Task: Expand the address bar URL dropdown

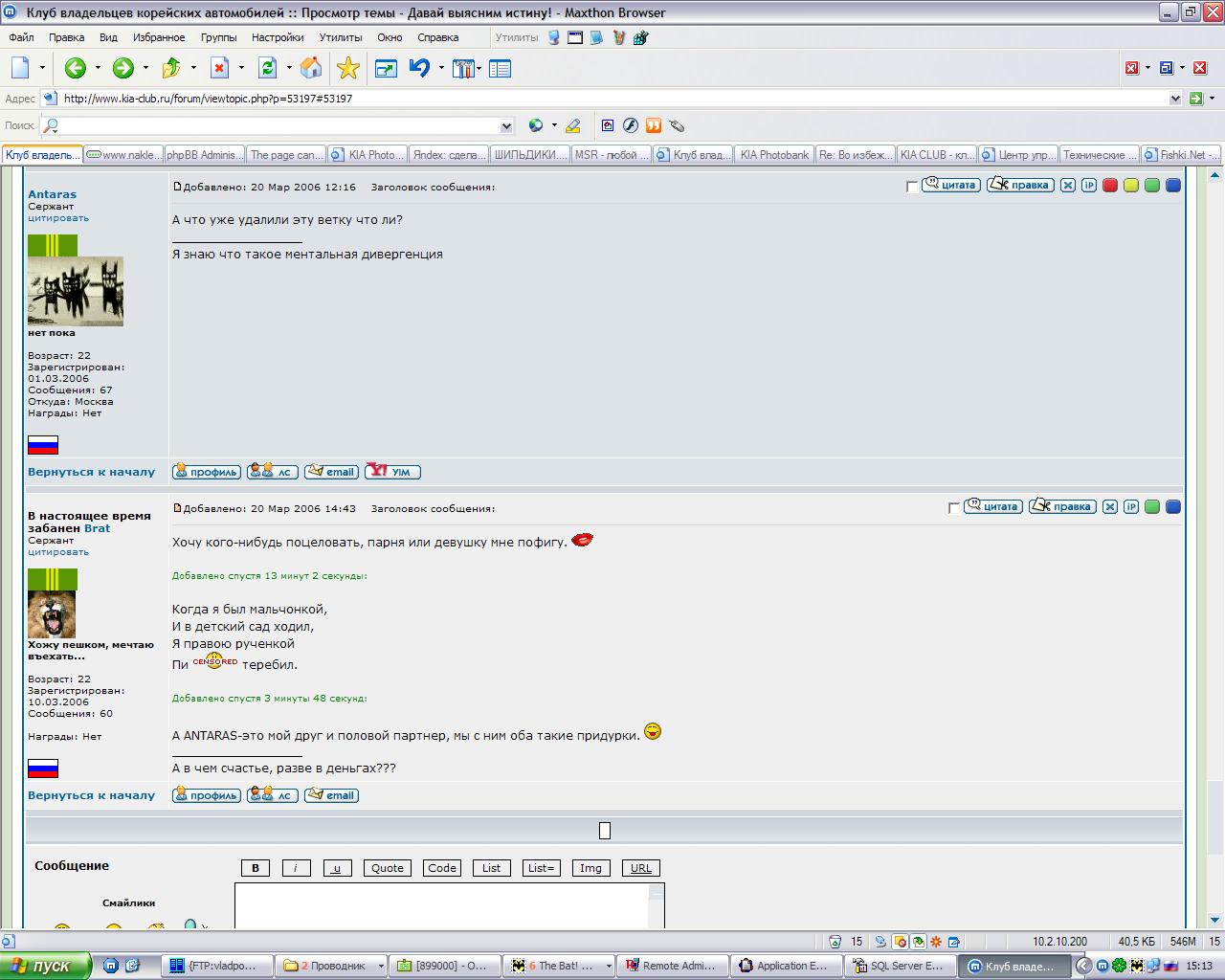Action: pyautogui.click(x=1175, y=99)
